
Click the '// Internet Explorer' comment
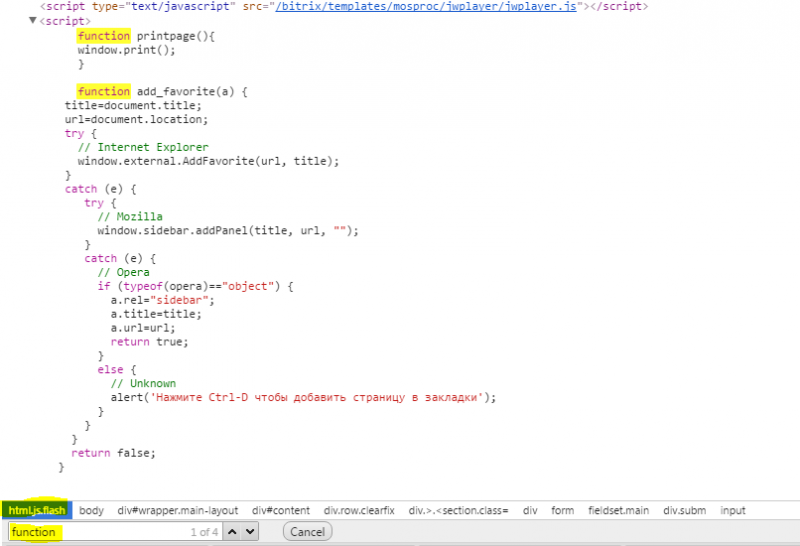(x=143, y=147)
